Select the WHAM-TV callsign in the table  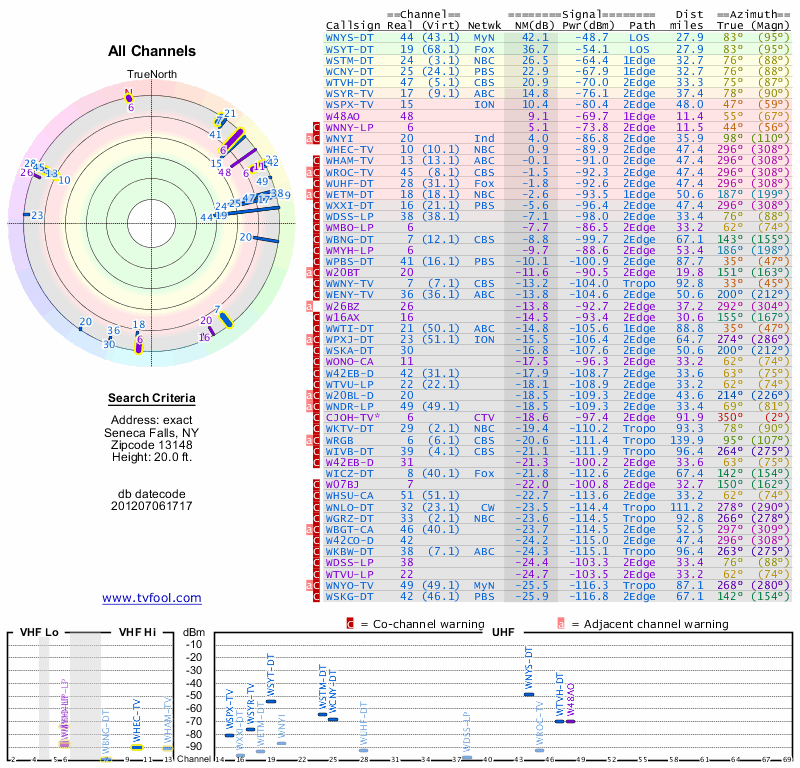click(349, 161)
